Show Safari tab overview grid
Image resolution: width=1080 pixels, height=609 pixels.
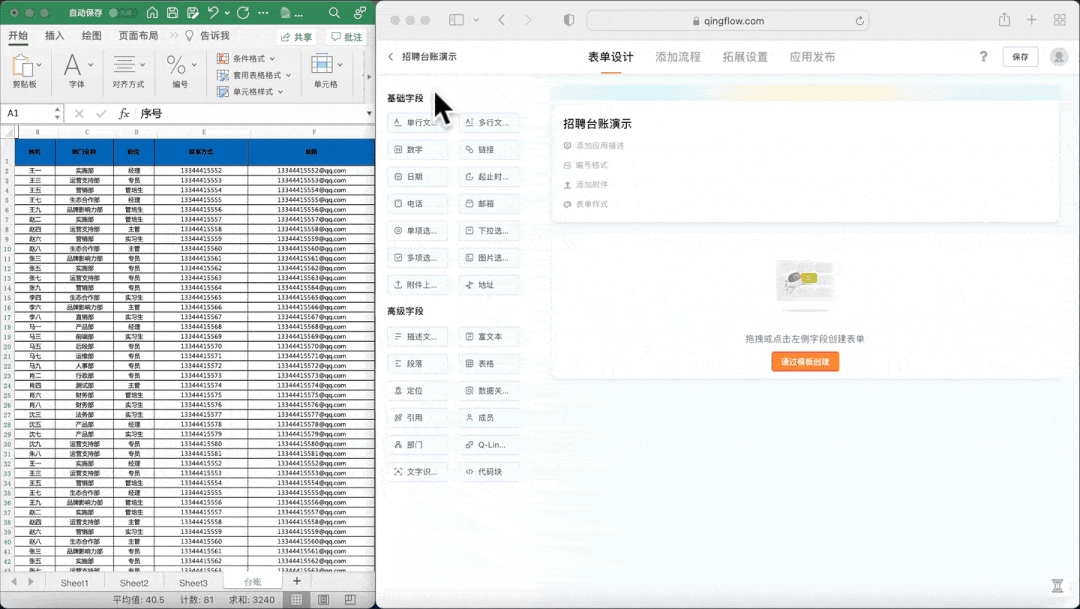click(x=1059, y=20)
